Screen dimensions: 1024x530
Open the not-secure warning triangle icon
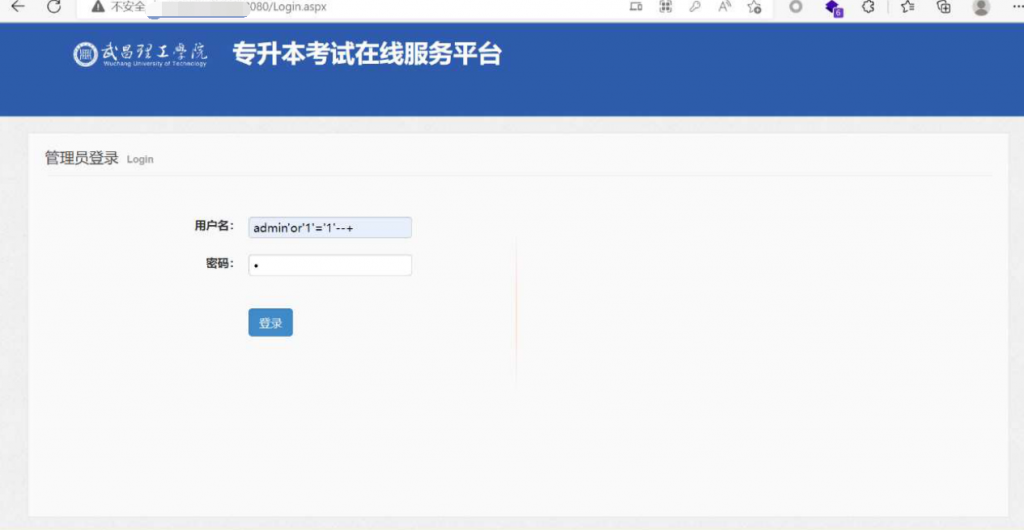[x=98, y=7]
